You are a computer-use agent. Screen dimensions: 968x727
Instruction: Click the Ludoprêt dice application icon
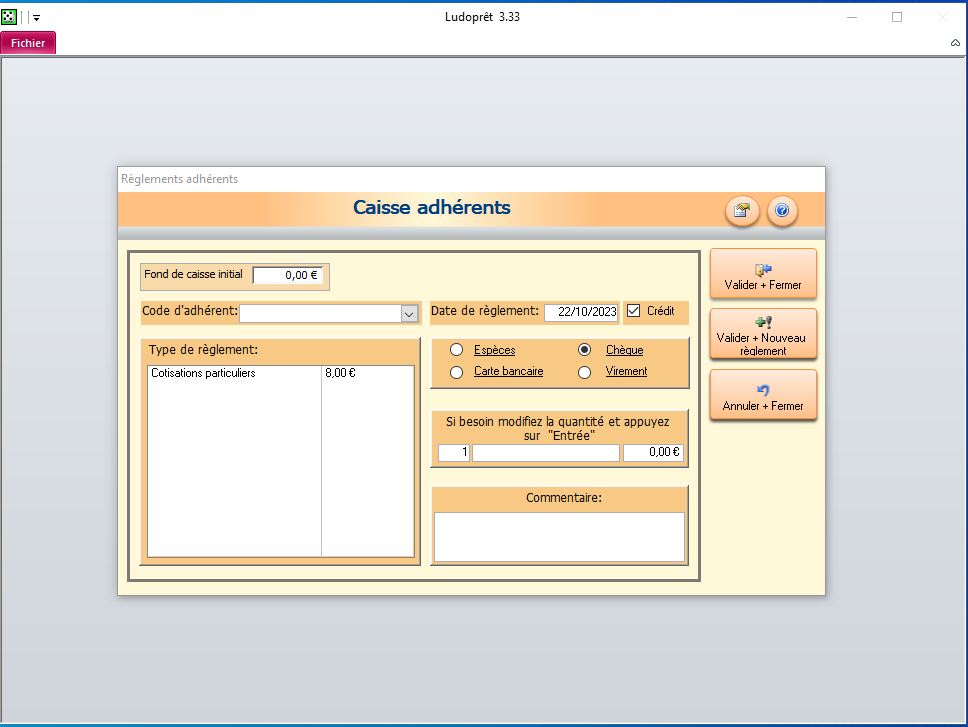(9, 17)
